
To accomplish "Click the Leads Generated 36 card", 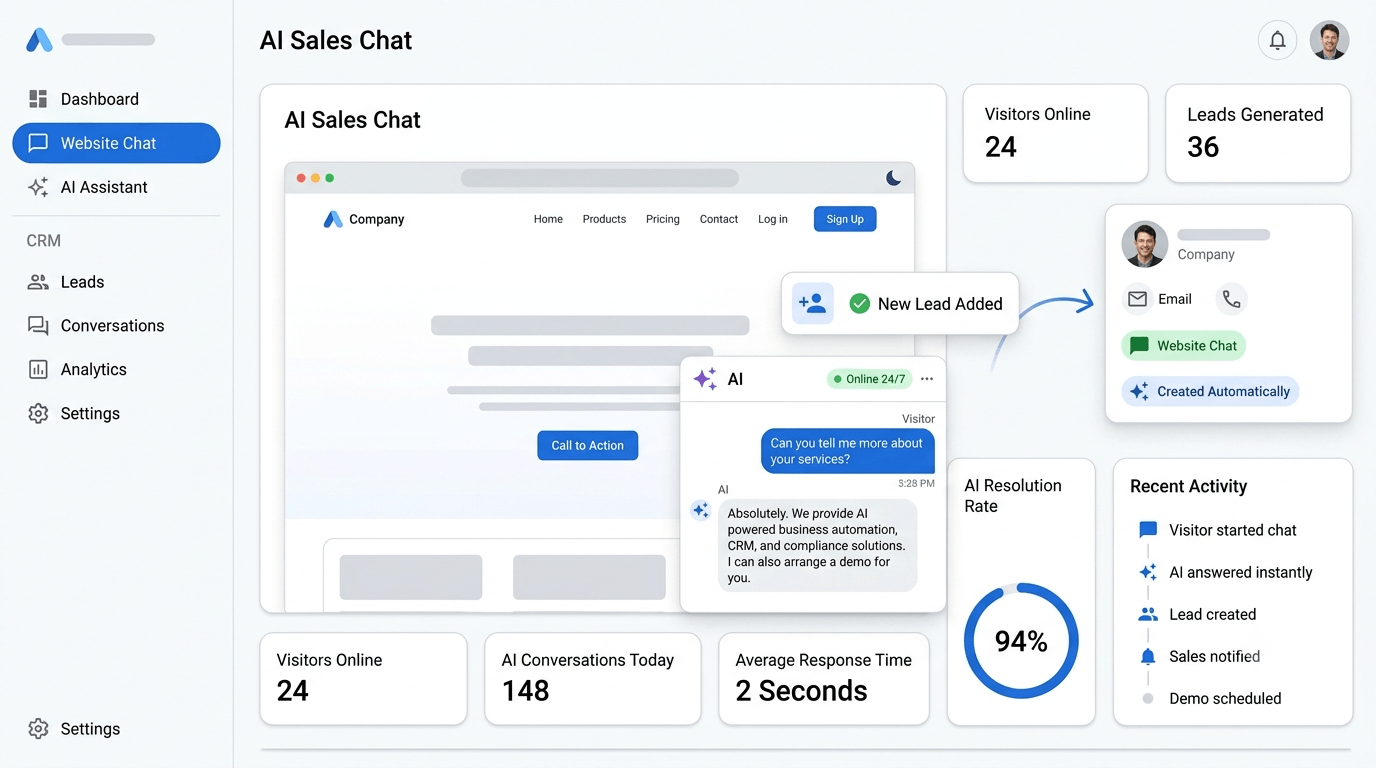I will coord(1258,133).
